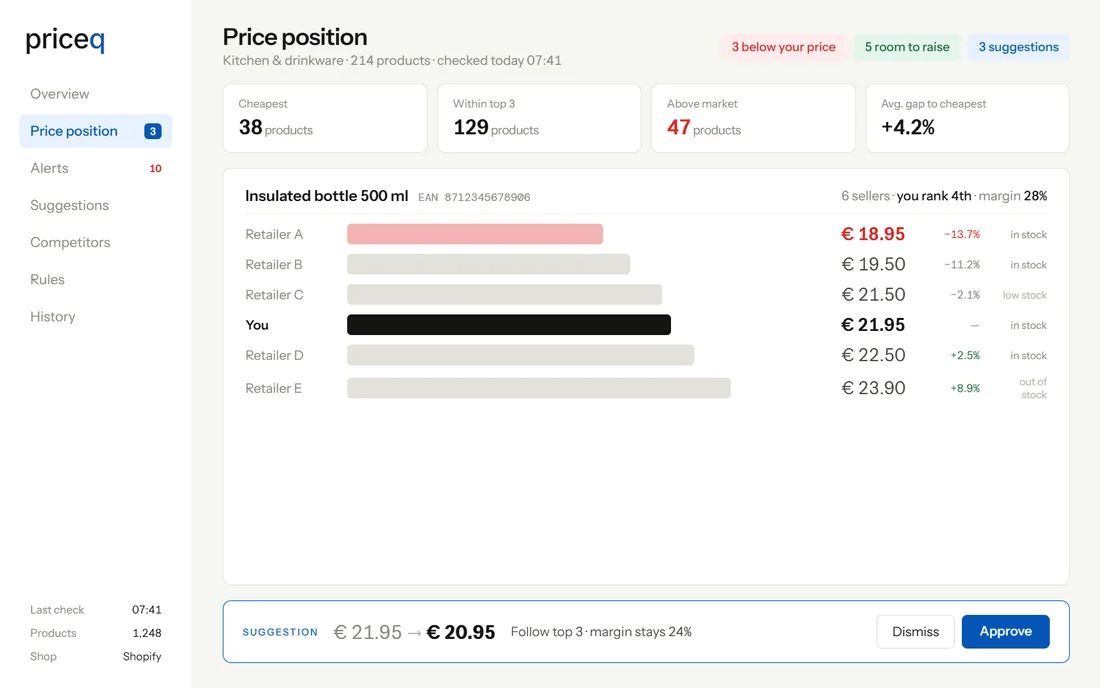Click the −11.2% difference value
Screen dimensions: 1100x688
pos(962,264)
